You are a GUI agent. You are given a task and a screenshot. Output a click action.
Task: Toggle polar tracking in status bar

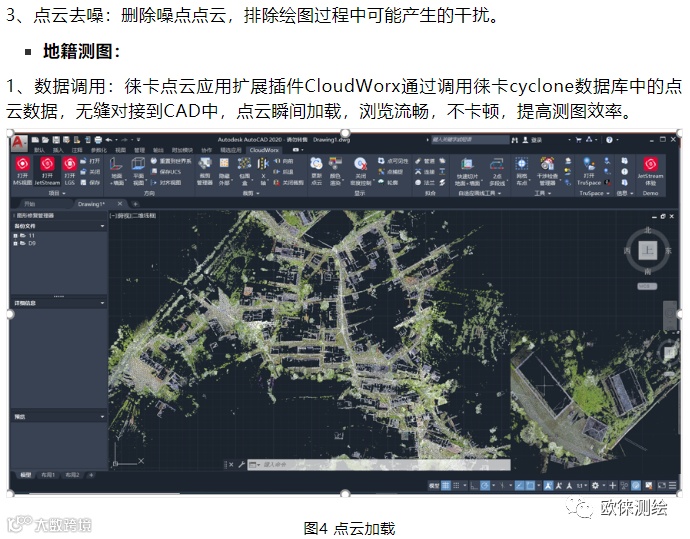[484, 485]
